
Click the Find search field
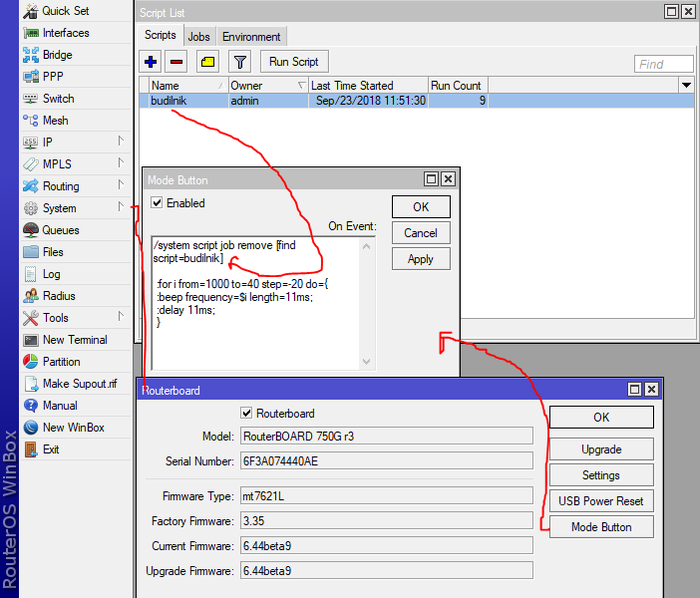click(x=663, y=64)
